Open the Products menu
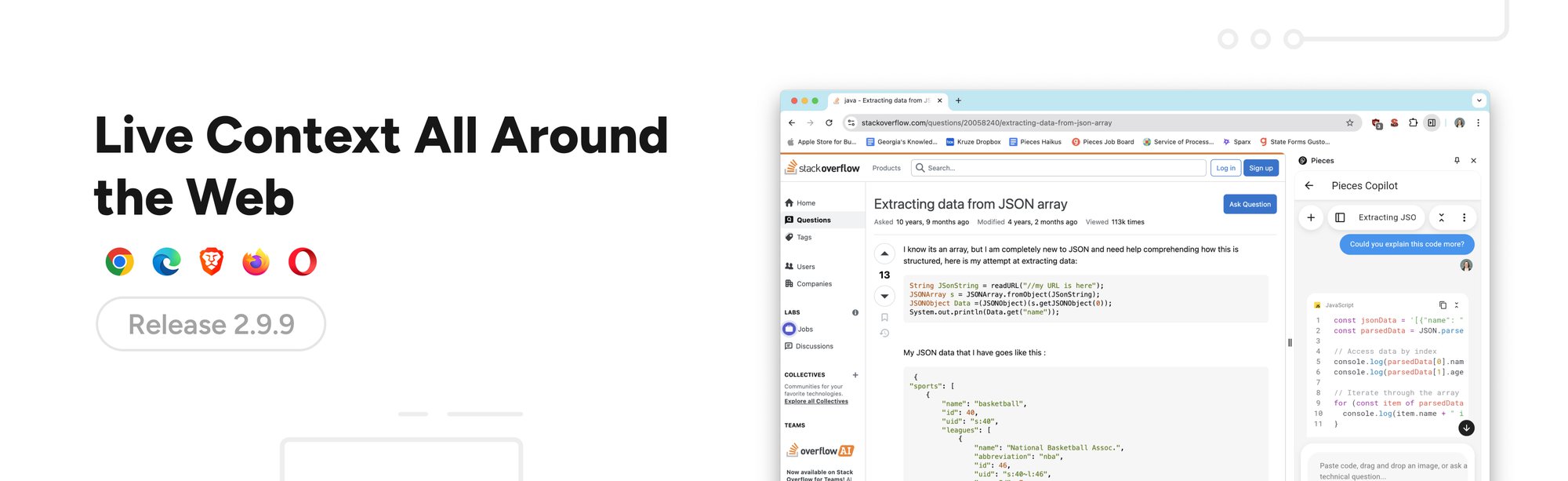1568x481 pixels. (x=887, y=168)
